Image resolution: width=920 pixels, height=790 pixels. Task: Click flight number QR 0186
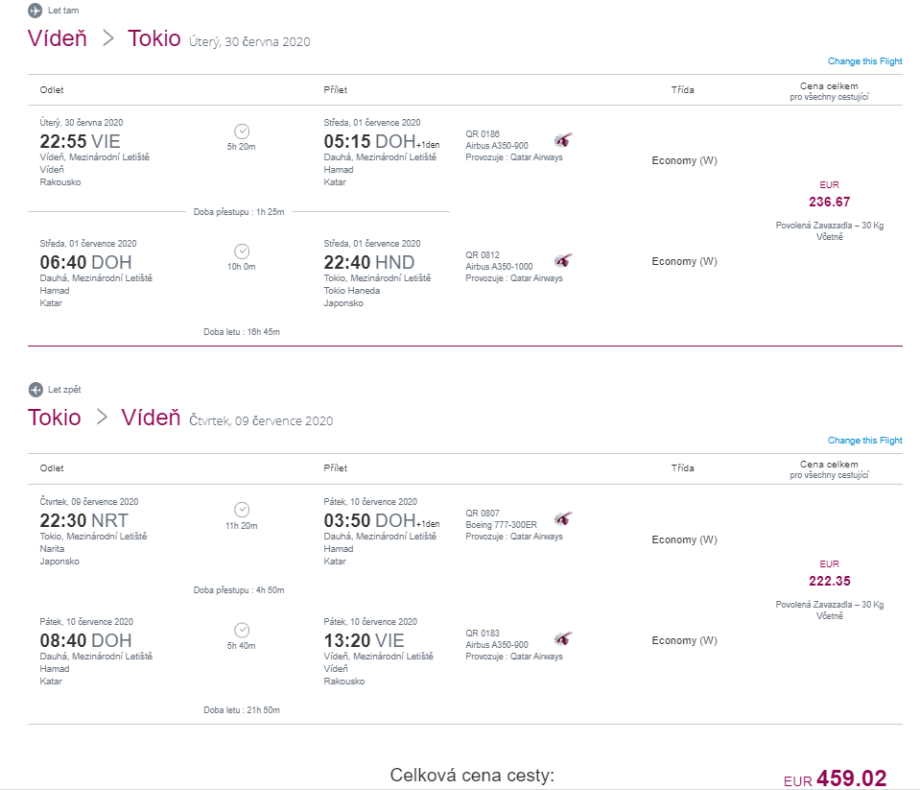pyautogui.click(x=483, y=134)
